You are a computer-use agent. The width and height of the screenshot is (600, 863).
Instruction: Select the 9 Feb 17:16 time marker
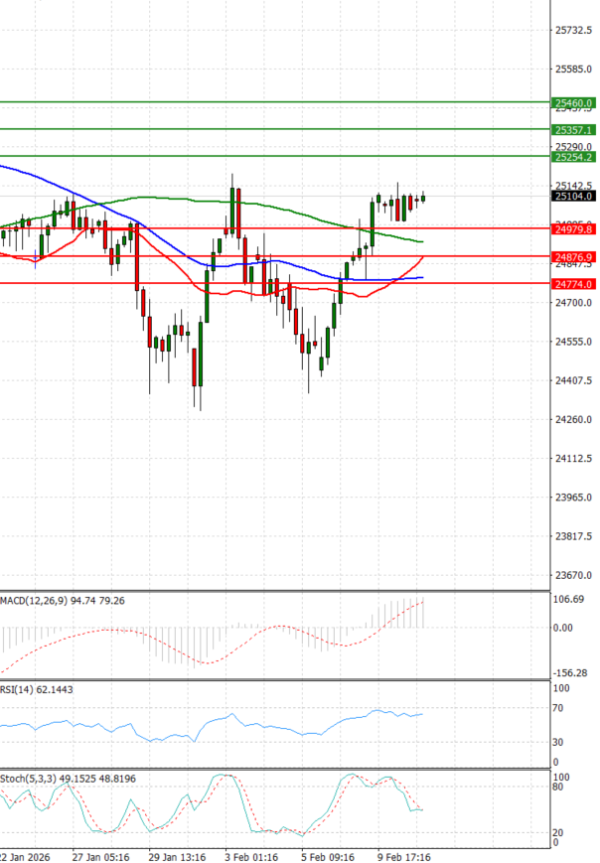coord(403,857)
